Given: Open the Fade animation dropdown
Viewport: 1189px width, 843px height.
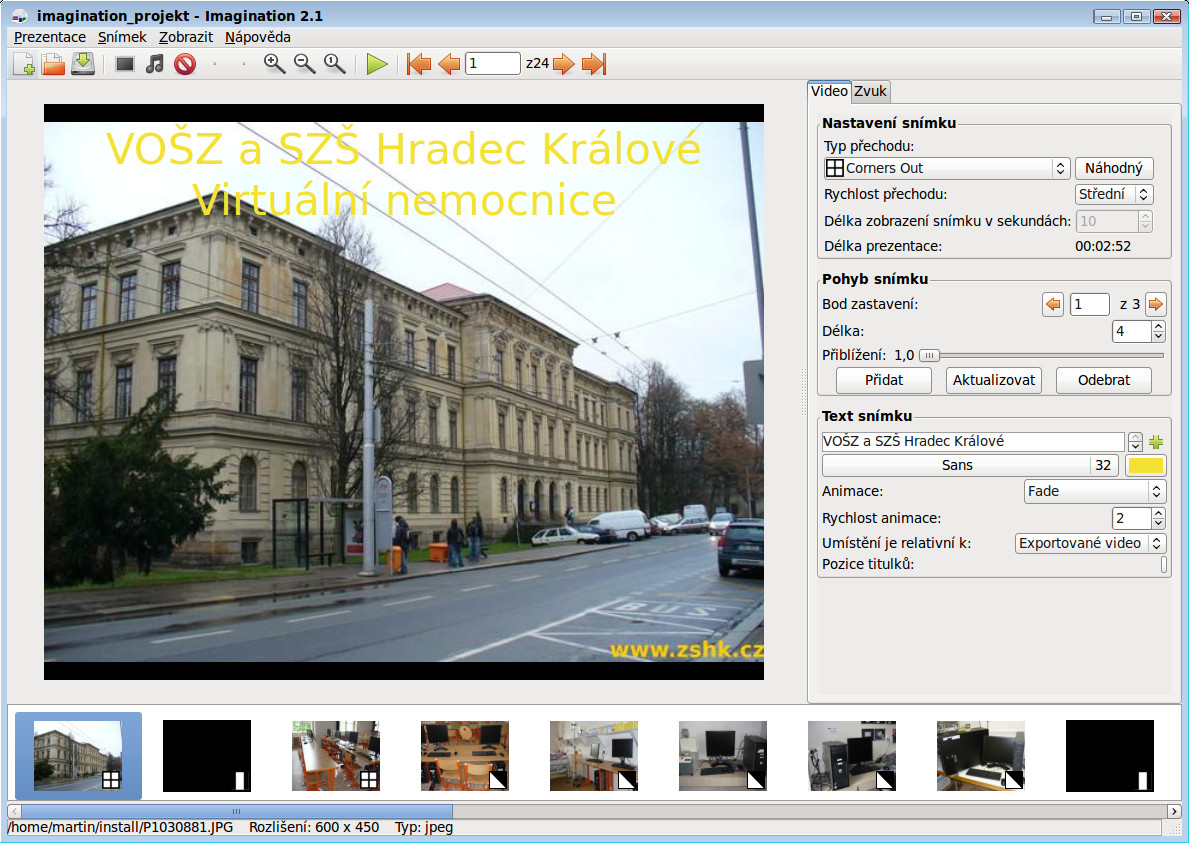Looking at the screenshot, I should [1094, 491].
